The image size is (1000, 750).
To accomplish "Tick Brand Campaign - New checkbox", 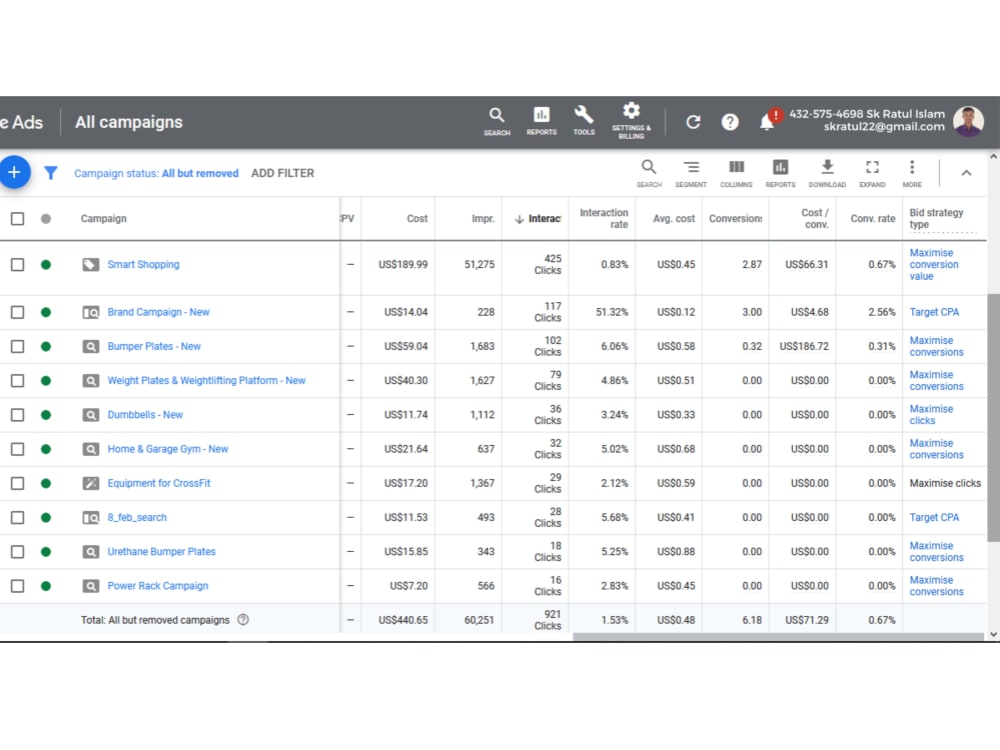I will coord(17,312).
